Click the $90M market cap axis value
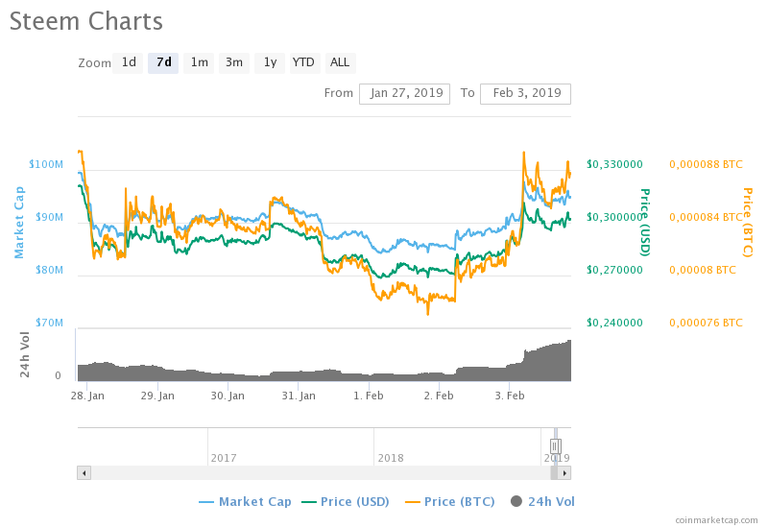768x528 pixels. pos(49,217)
